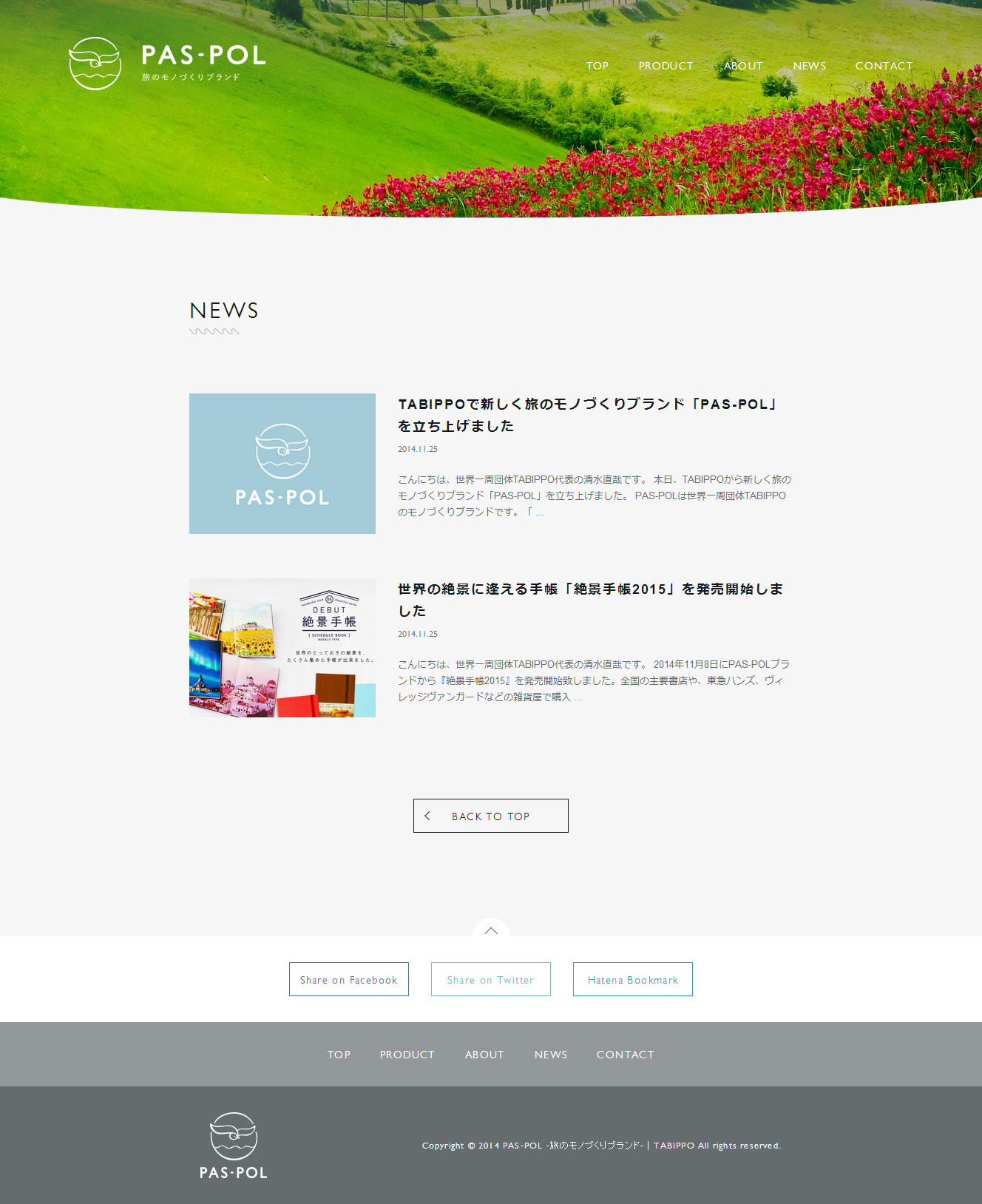Click Share on Facebook button

[x=349, y=979]
